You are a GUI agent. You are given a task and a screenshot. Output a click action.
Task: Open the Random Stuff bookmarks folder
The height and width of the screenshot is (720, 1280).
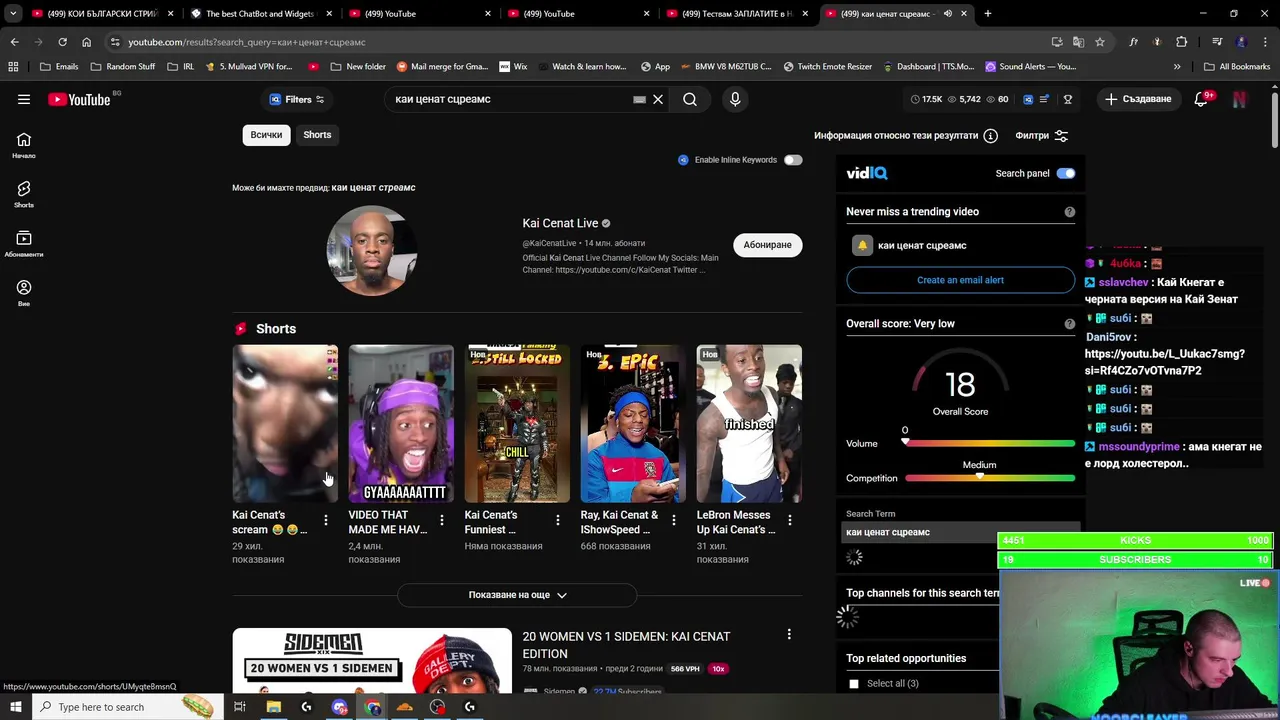pyautogui.click(x=123, y=67)
